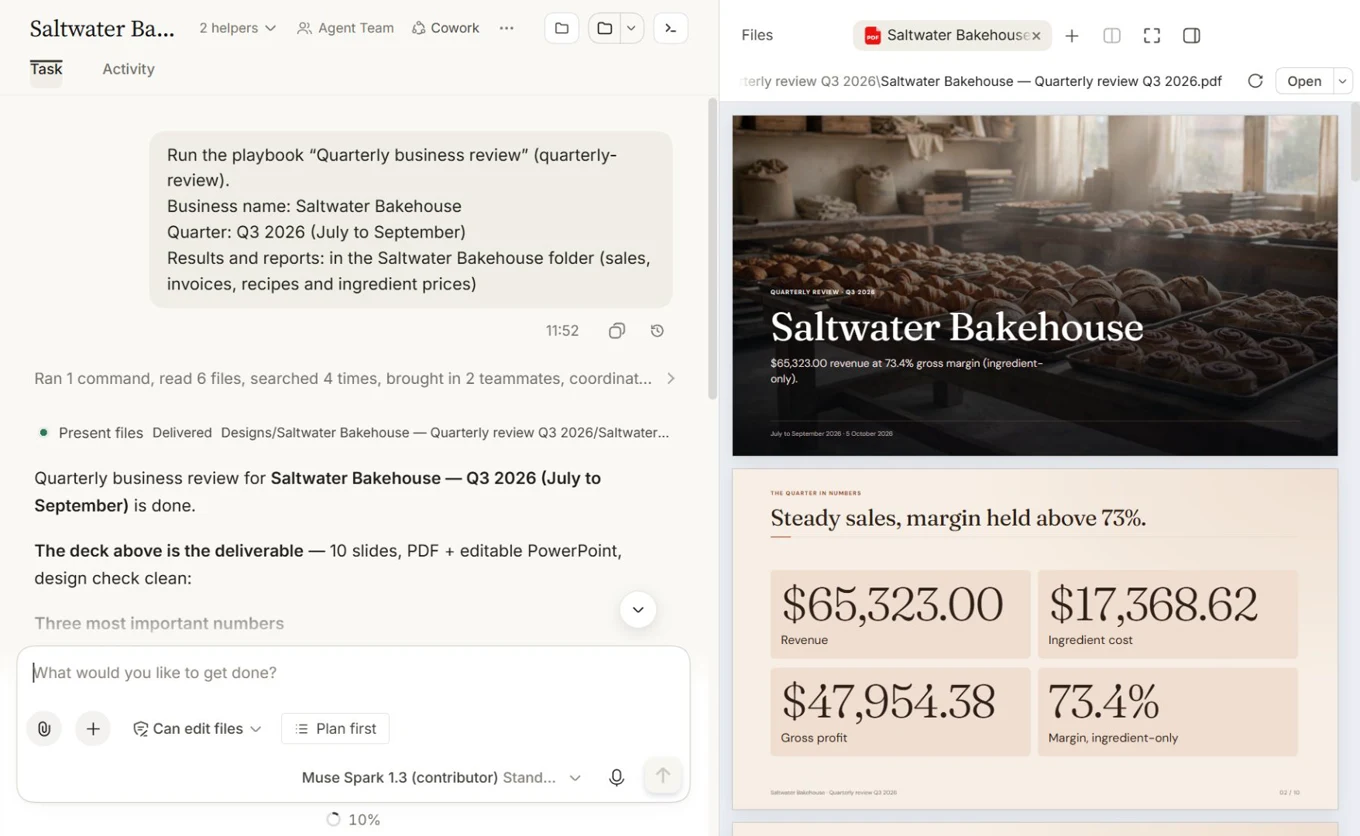This screenshot has height=836, width=1360.
Task: Expand the 2 helpers dropdown
Action: (238, 28)
